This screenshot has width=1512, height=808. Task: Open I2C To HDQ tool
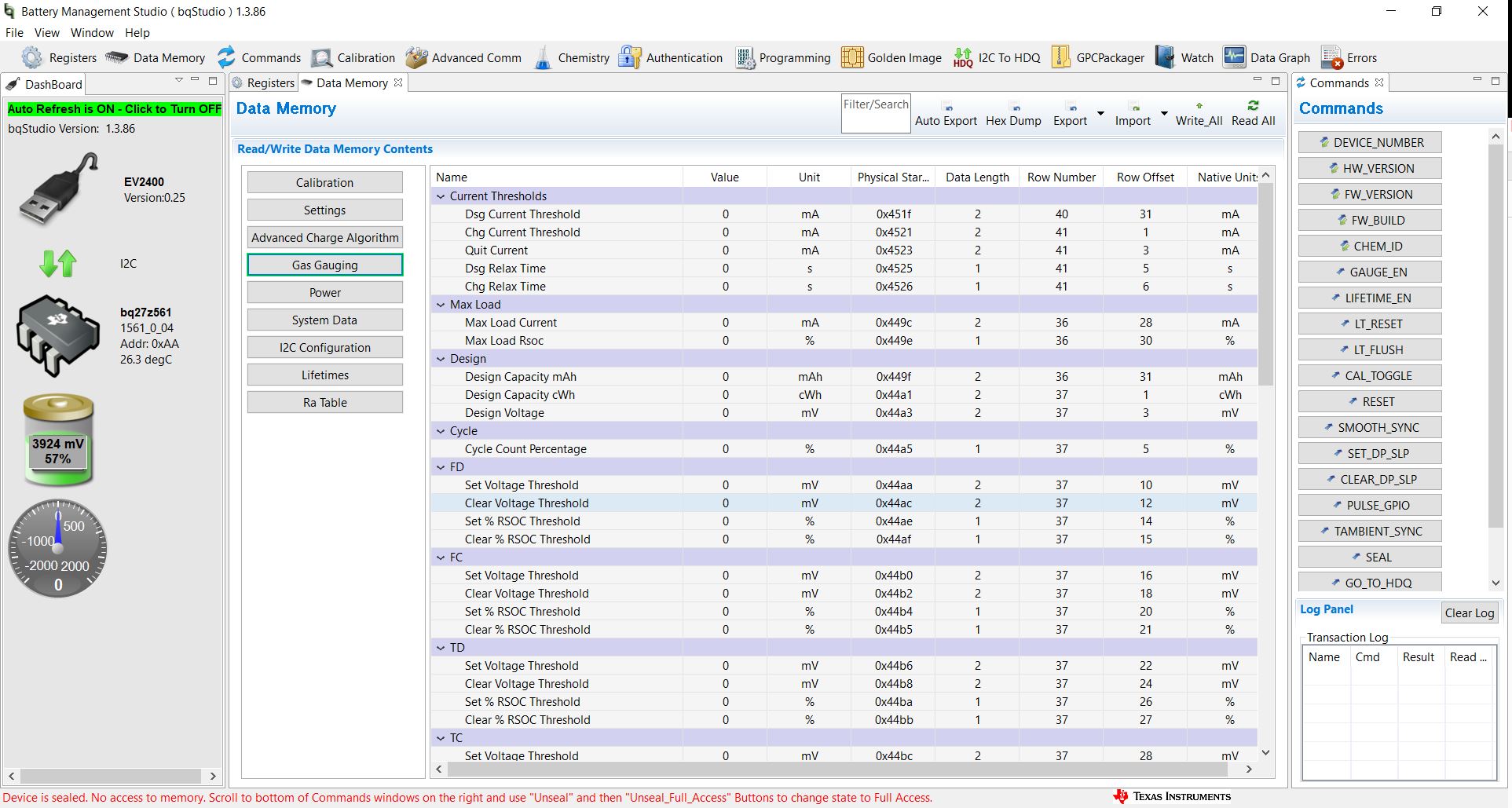[x=963, y=58]
